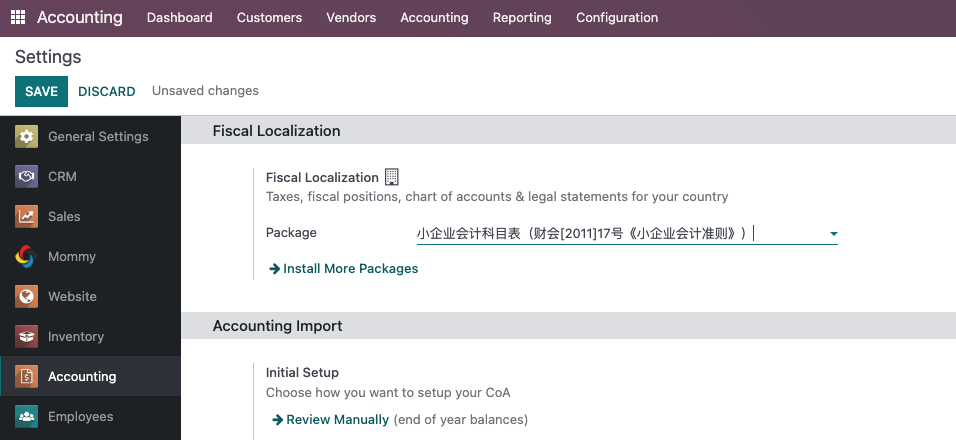The height and width of the screenshot is (440, 956).
Task: Open the Reporting menu
Action: 522,18
